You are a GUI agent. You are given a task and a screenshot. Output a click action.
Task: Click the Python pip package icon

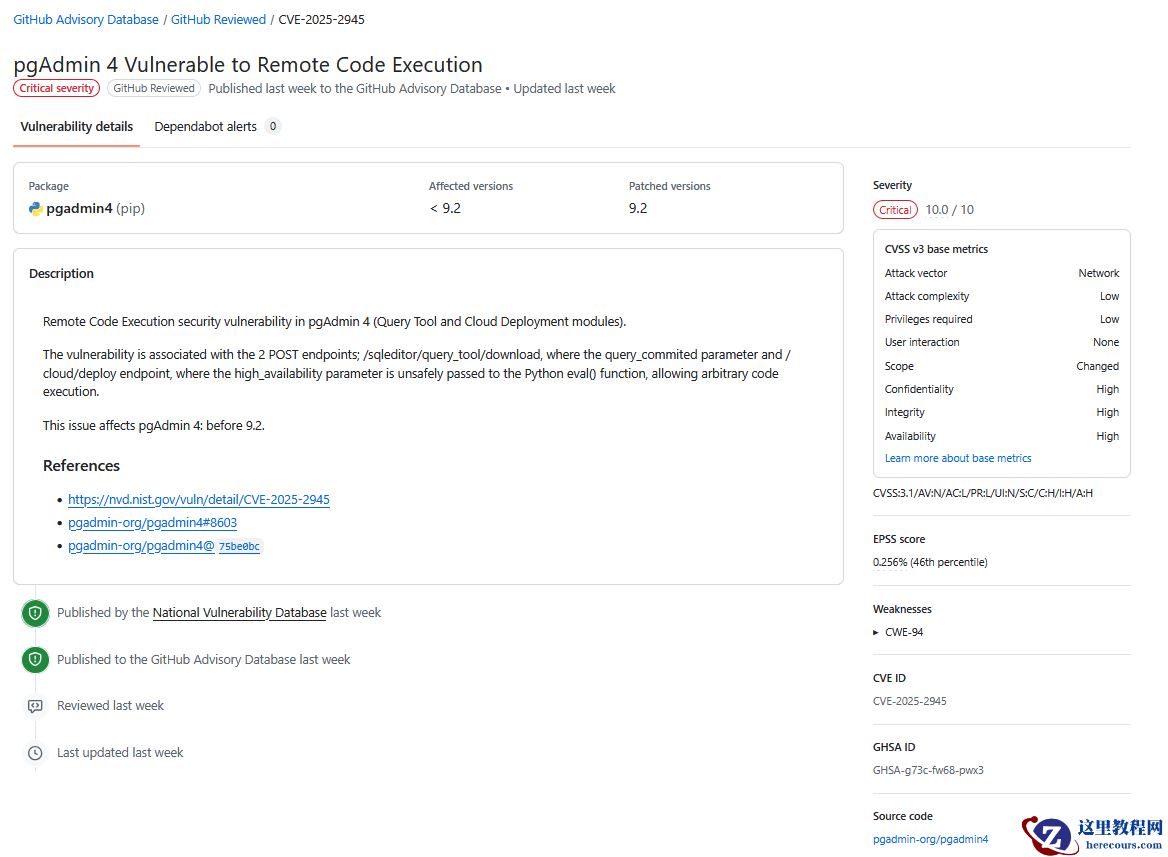coord(36,209)
